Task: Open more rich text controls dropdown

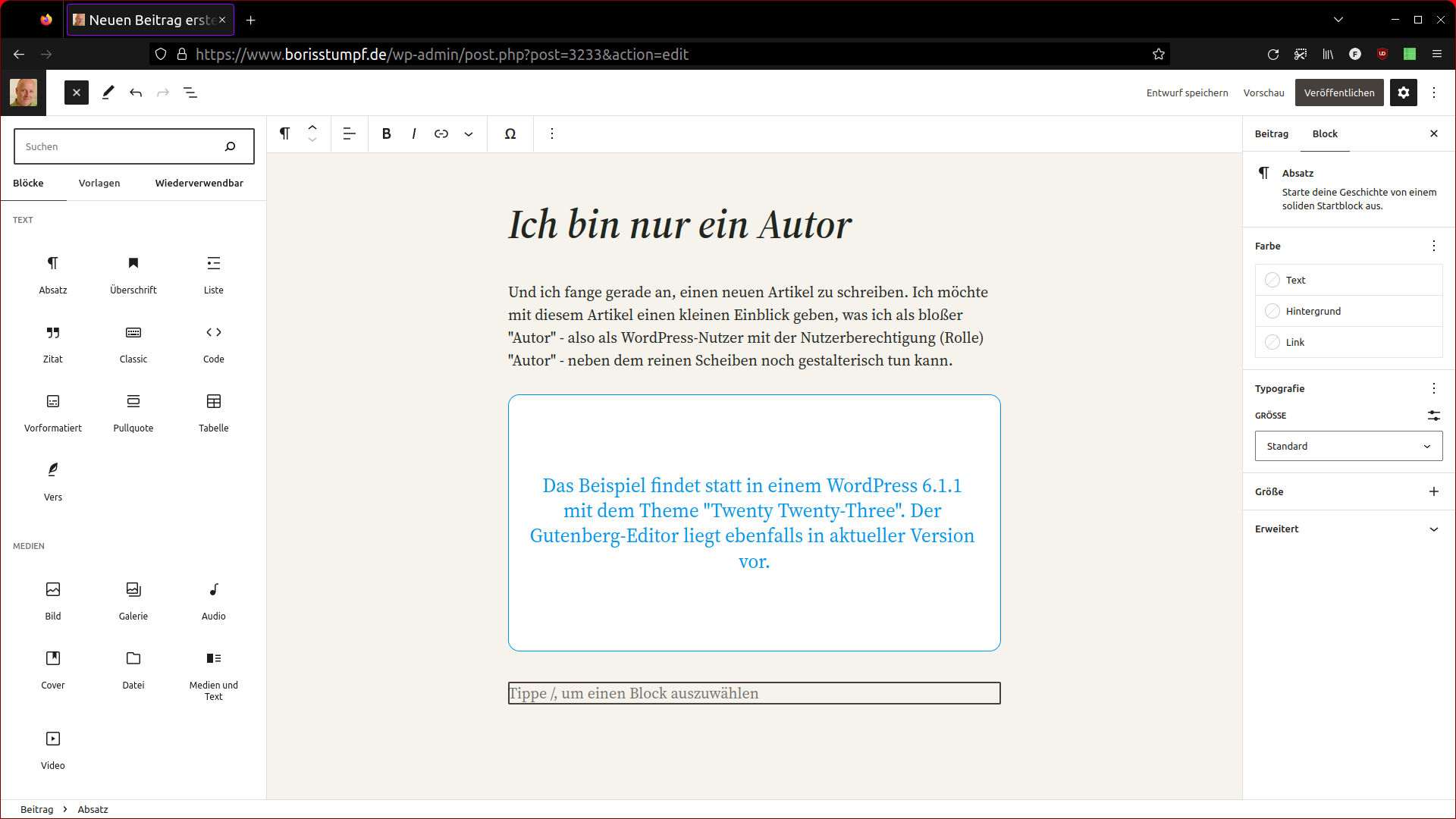Action: tap(469, 133)
